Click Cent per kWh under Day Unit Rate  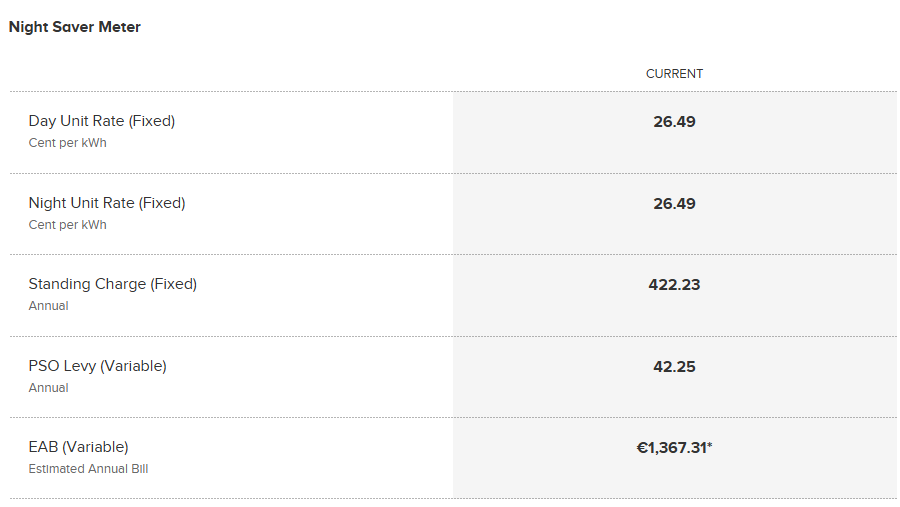68,143
